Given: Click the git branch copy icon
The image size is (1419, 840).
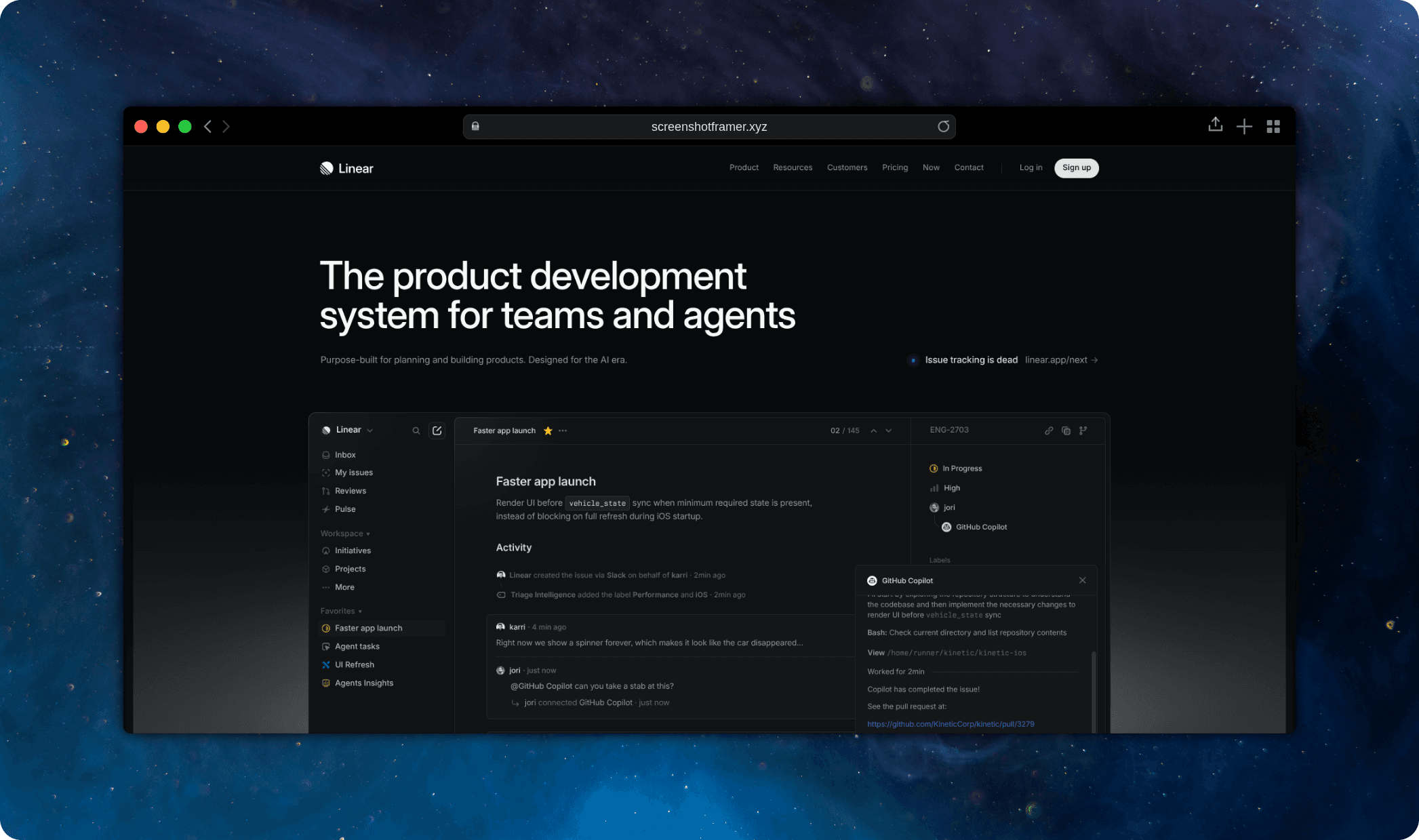Looking at the screenshot, I should tap(1083, 431).
